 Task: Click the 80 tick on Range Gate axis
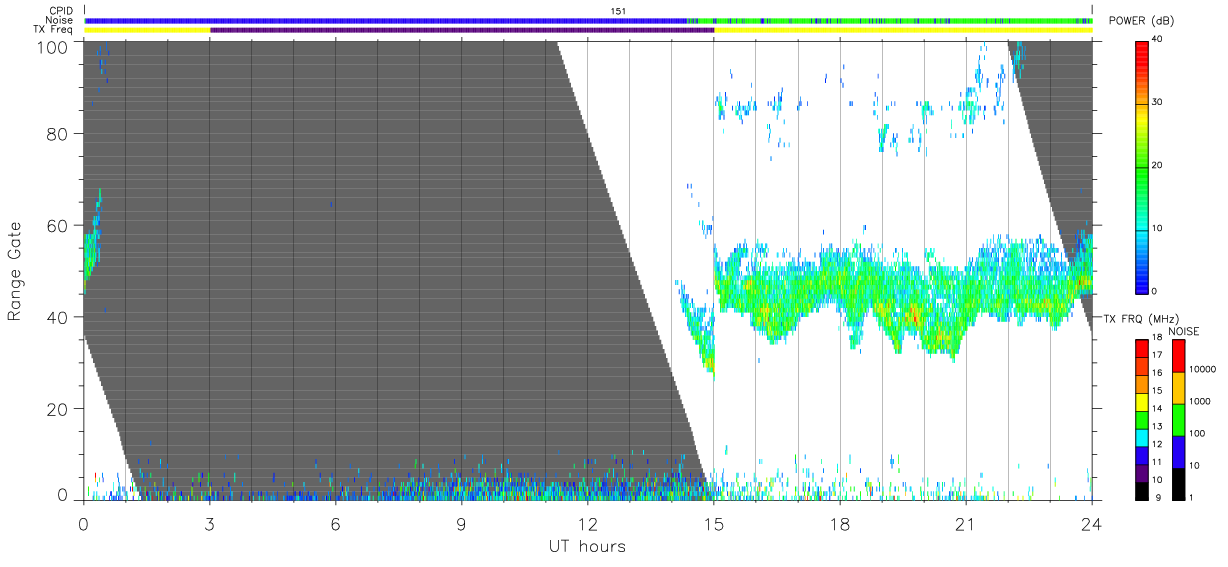[x=59, y=133]
